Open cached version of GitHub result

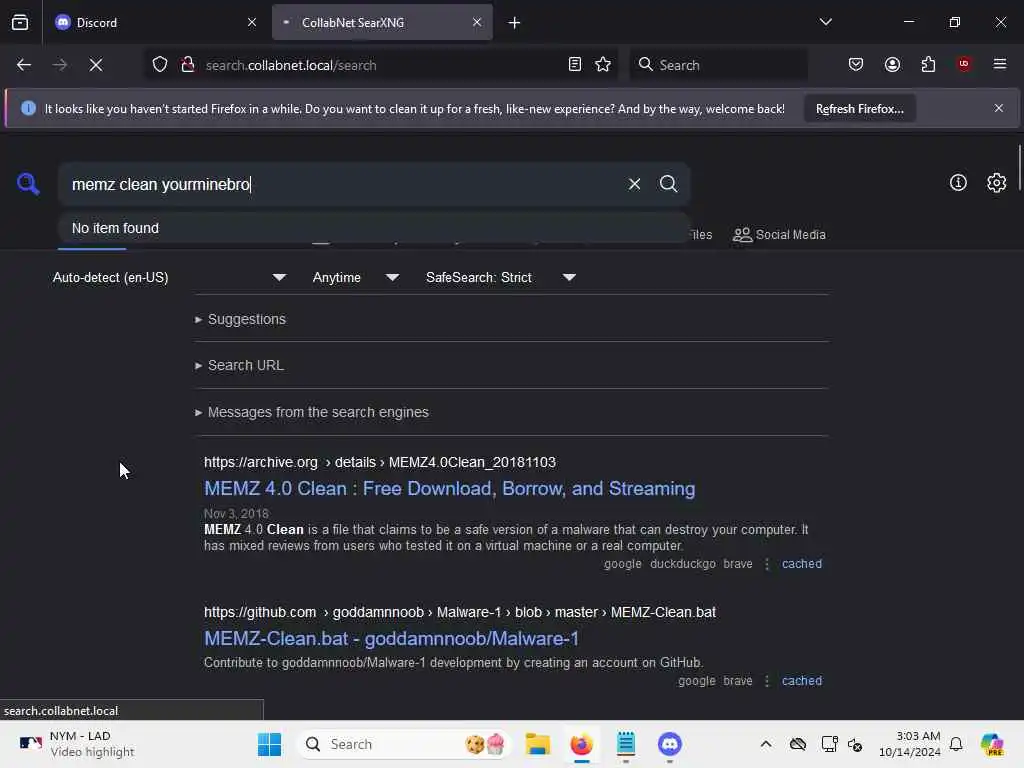pyautogui.click(x=801, y=680)
